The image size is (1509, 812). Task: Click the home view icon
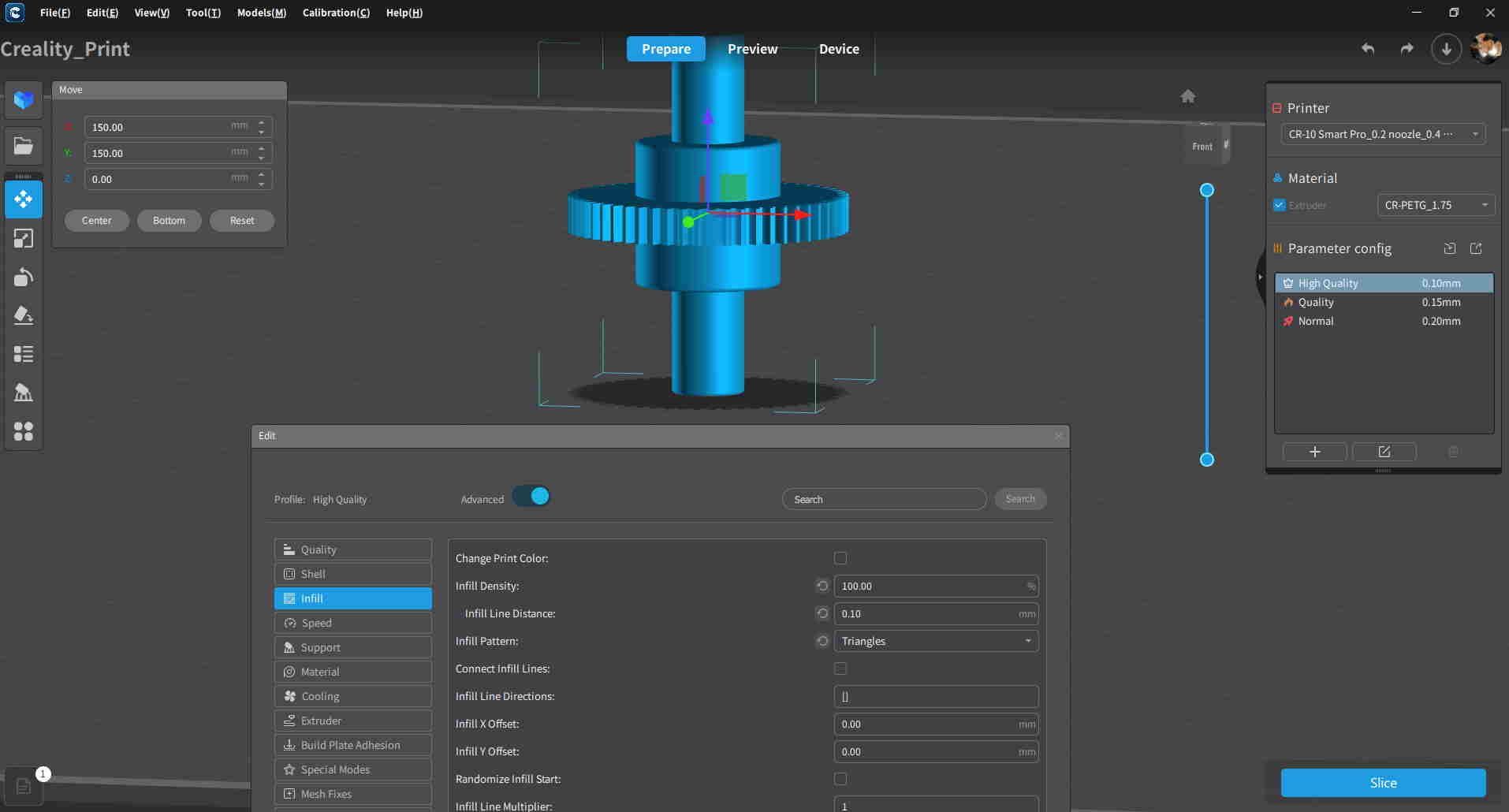point(1187,96)
